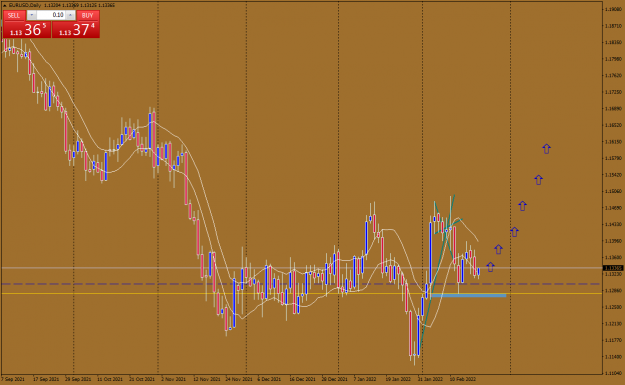Click the current price label 1.13365 on the axis
625x385 pixels.
coord(613,268)
